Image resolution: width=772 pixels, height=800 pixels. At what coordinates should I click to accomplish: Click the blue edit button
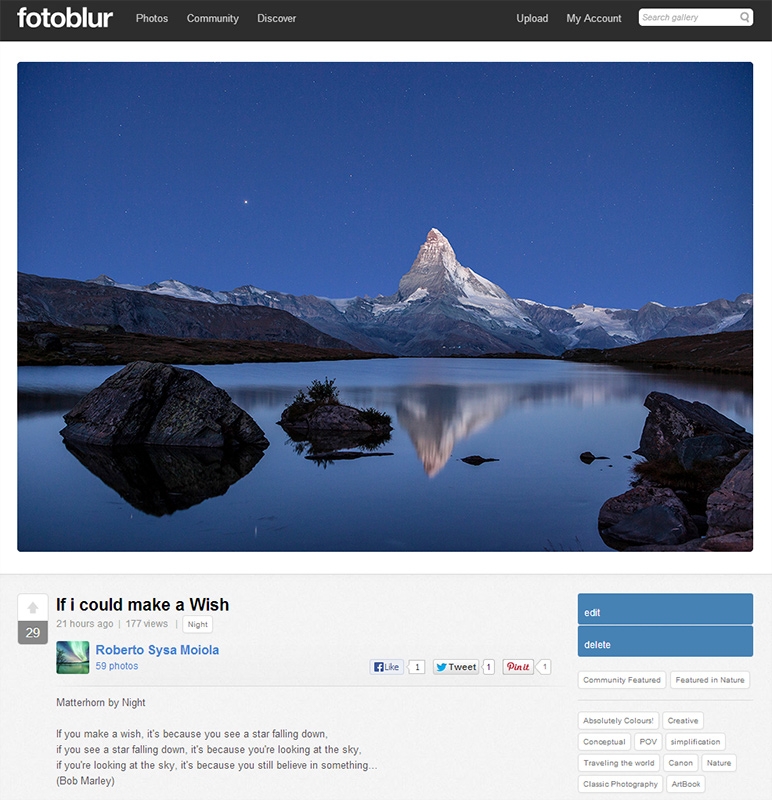tap(665, 609)
